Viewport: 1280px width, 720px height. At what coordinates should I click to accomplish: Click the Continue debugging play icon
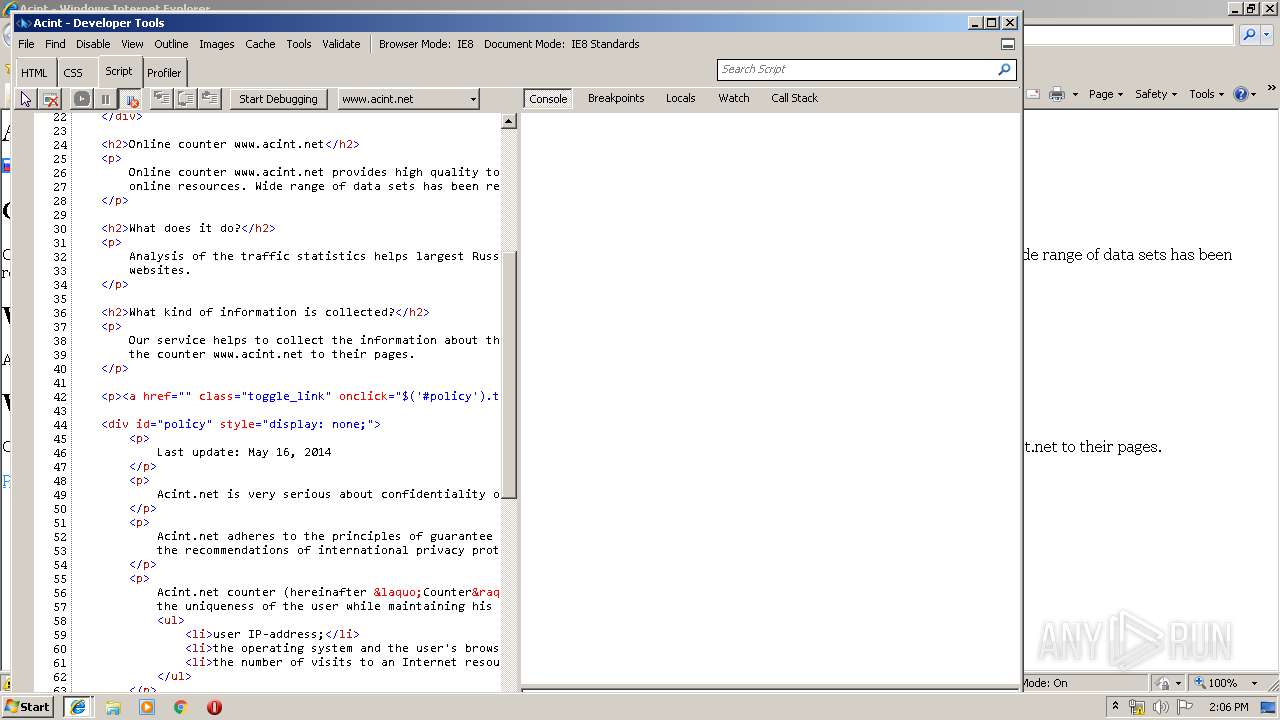[x=82, y=99]
